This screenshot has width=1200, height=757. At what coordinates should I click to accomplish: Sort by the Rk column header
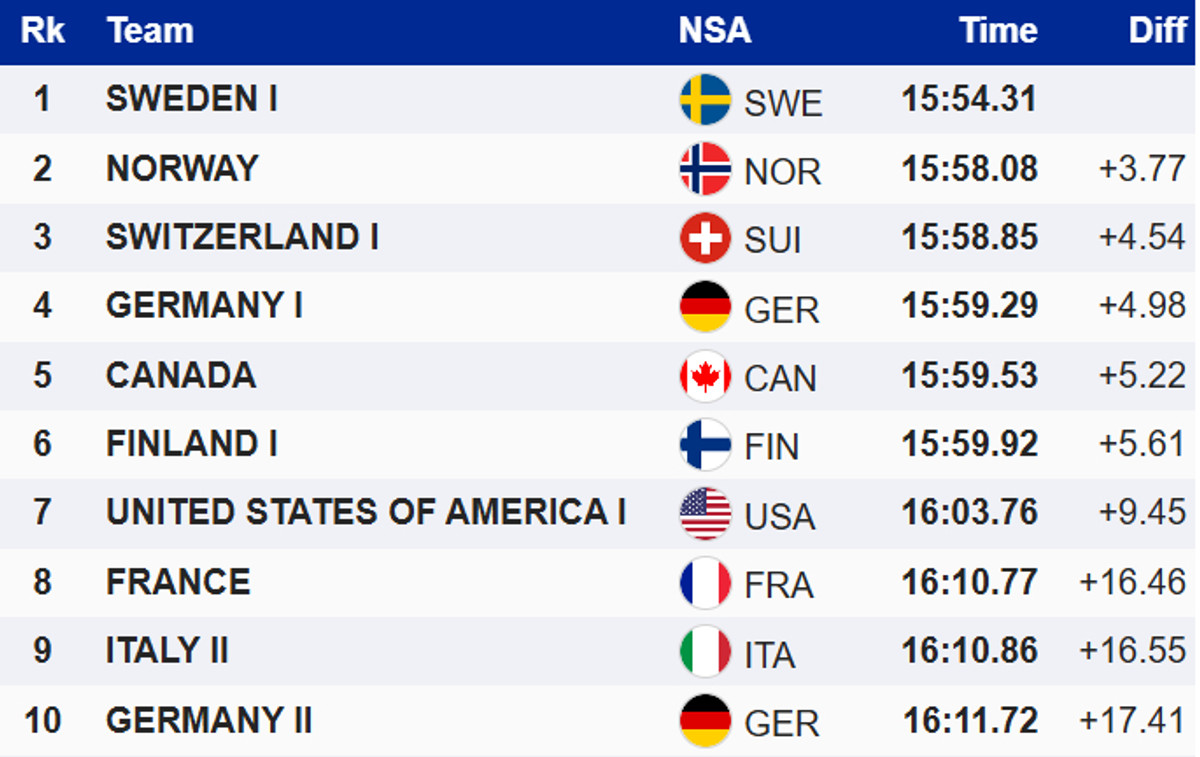click(x=42, y=31)
